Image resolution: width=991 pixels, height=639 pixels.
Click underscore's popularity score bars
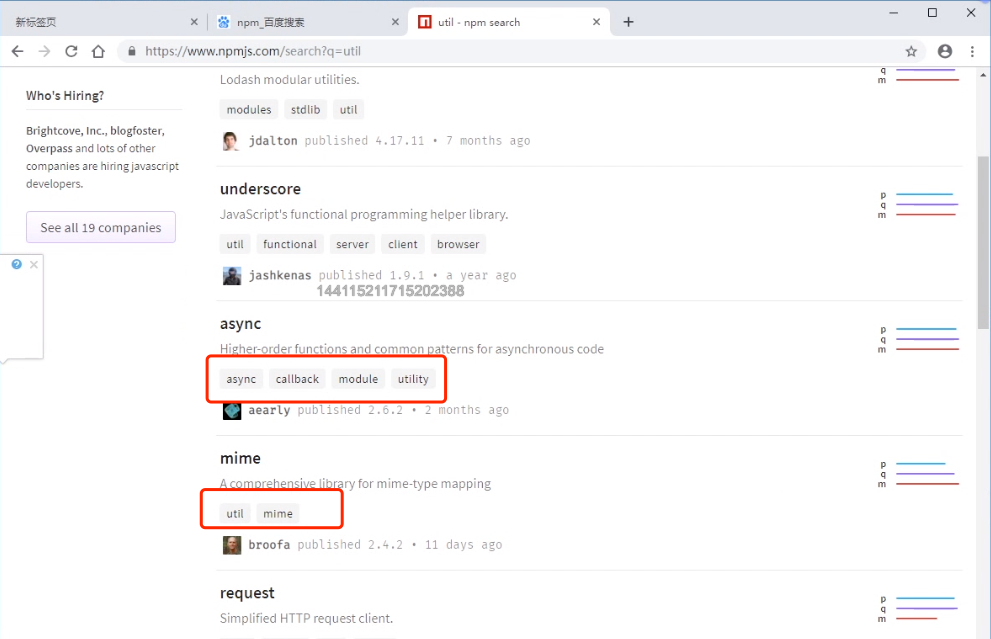click(920, 205)
